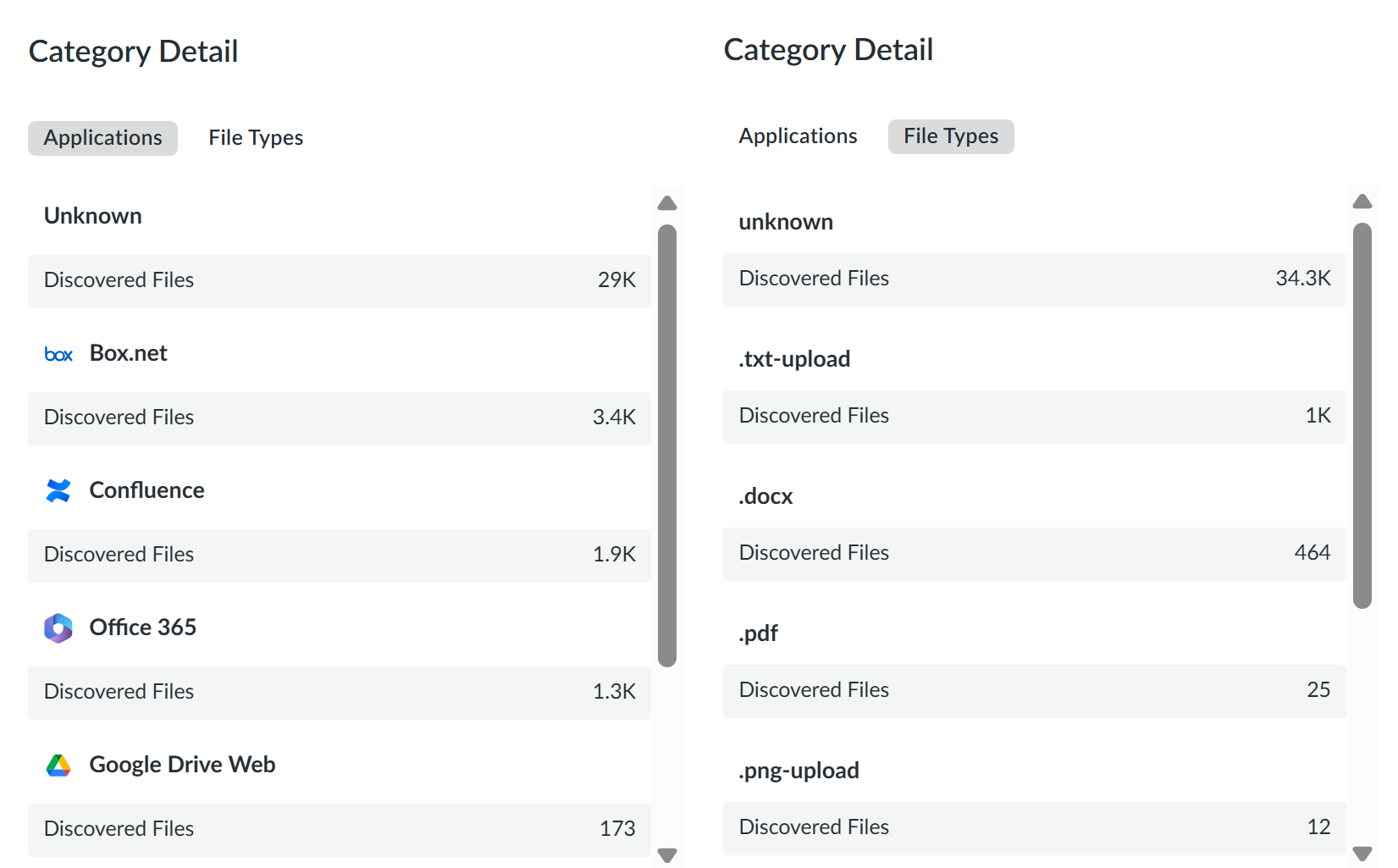Click the Applications list scrollbar thumb
Viewport: 1398px width, 868px height.
667,445
